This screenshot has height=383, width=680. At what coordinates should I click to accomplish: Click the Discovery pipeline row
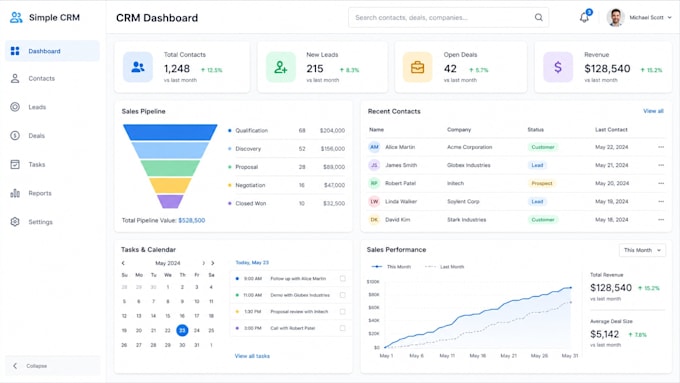pos(286,149)
